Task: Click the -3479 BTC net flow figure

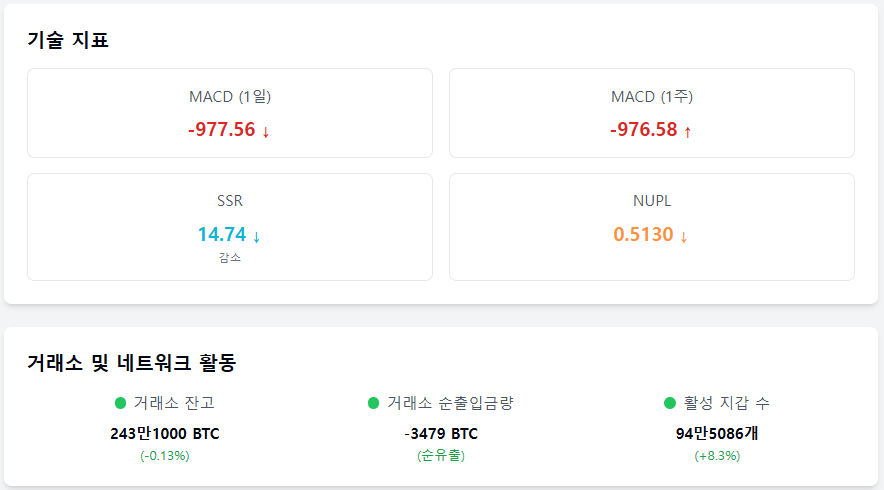Action: [x=441, y=434]
